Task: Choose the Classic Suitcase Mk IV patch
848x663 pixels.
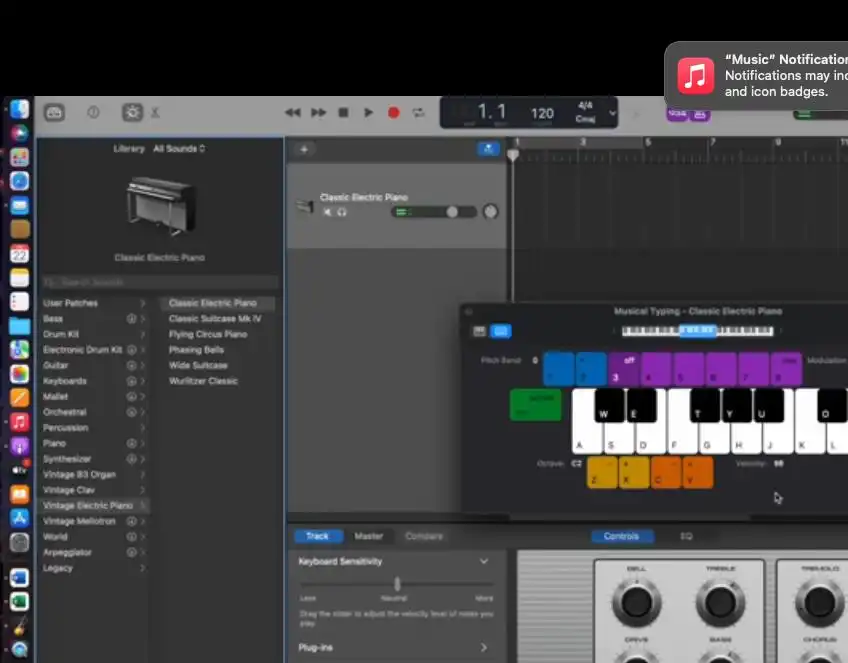Action: [215, 319]
